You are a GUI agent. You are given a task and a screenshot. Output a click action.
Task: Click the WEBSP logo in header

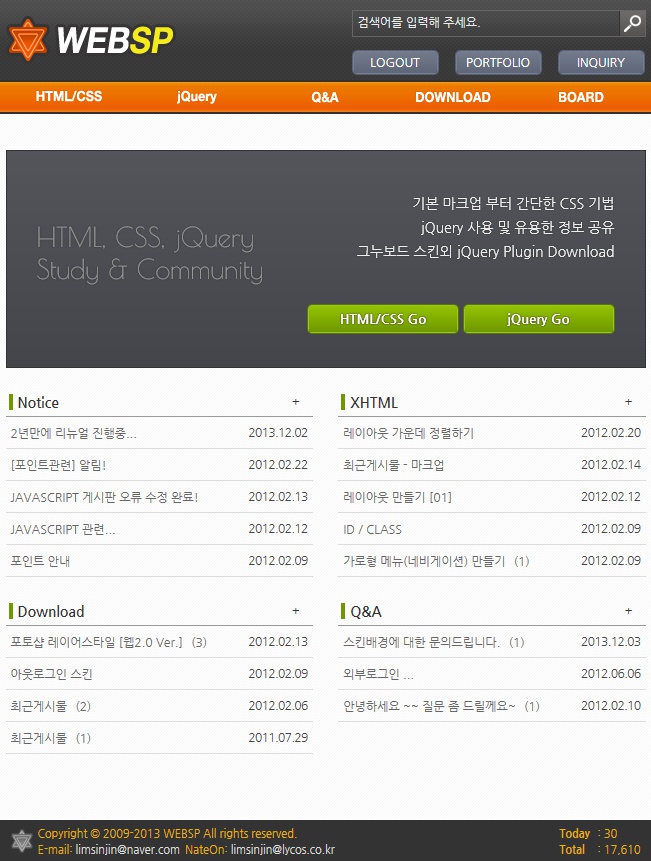pyautogui.click(x=91, y=40)
